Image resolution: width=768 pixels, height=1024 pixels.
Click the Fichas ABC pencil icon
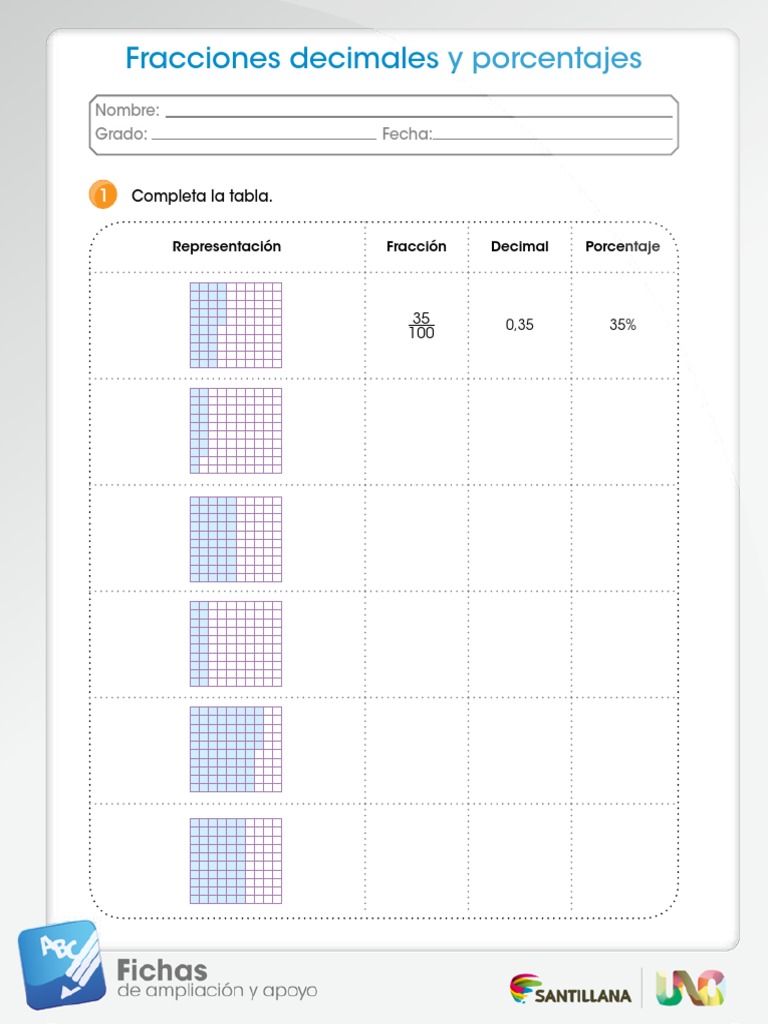(x=61, y=965)
